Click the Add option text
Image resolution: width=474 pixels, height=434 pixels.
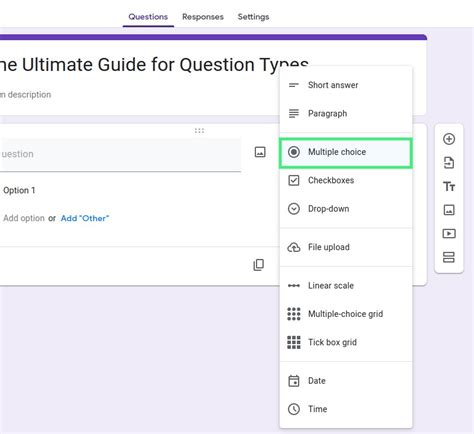coord(24,218)
